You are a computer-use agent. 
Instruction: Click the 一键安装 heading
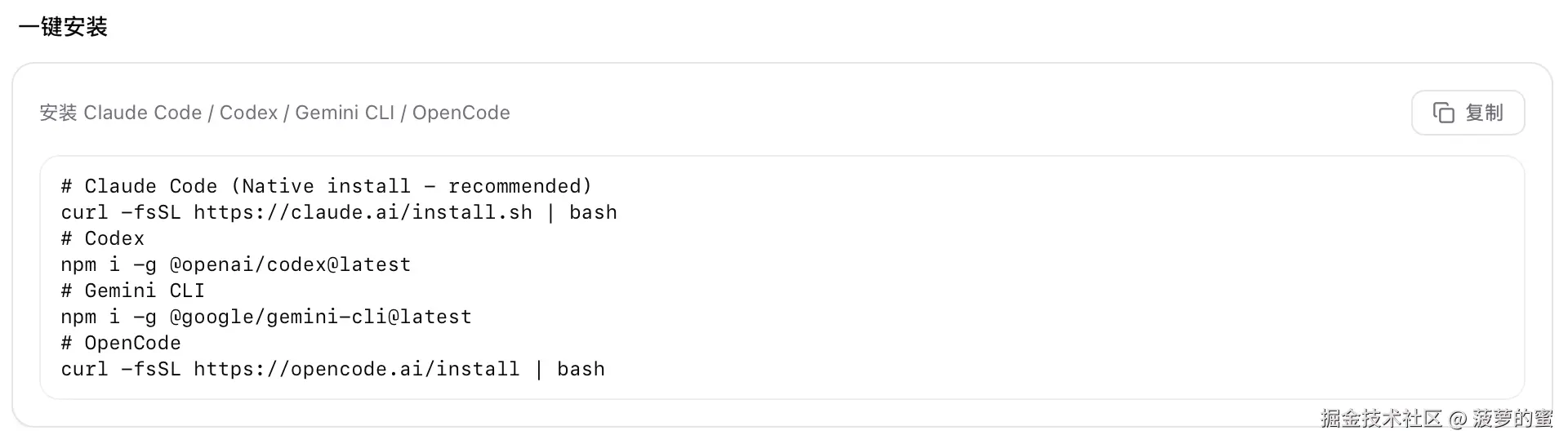(x=63, y=27)
